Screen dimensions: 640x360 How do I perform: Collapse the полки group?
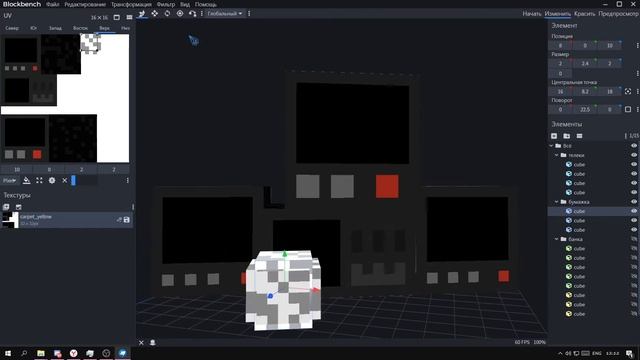[557, 155]
